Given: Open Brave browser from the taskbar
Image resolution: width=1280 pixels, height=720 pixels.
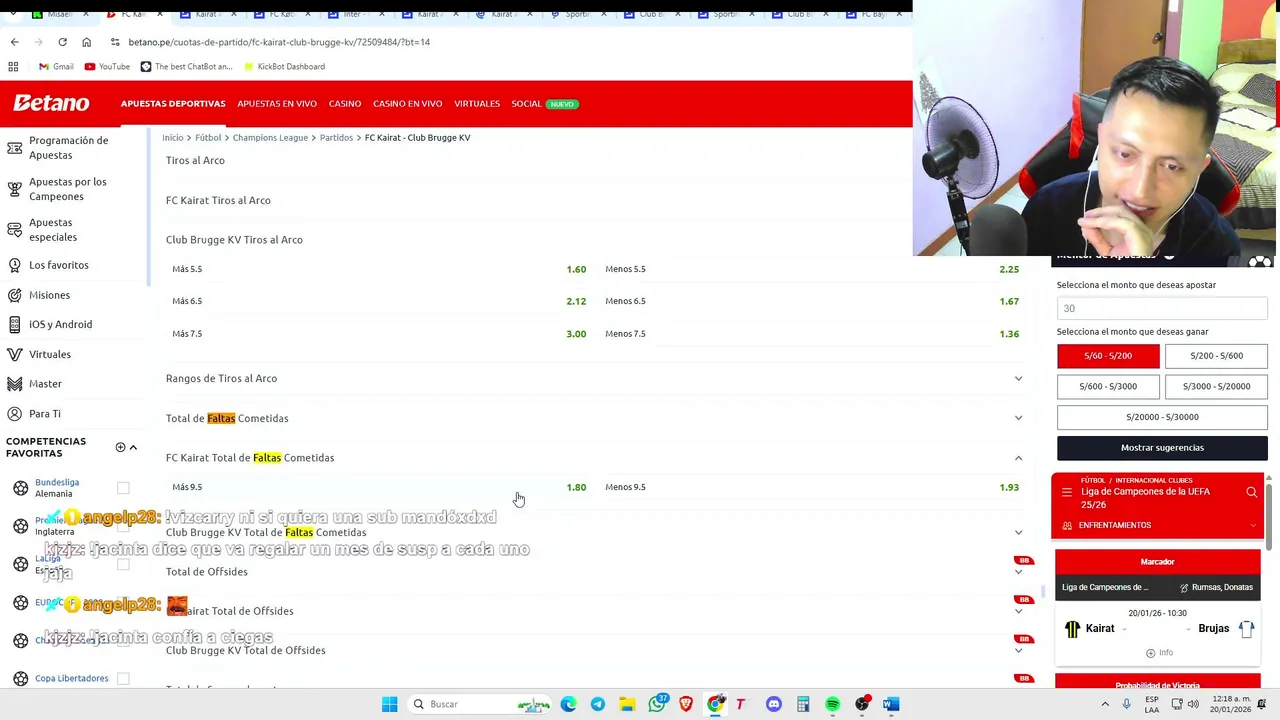Looking at the screenshot, I should (x=686, y=704).
